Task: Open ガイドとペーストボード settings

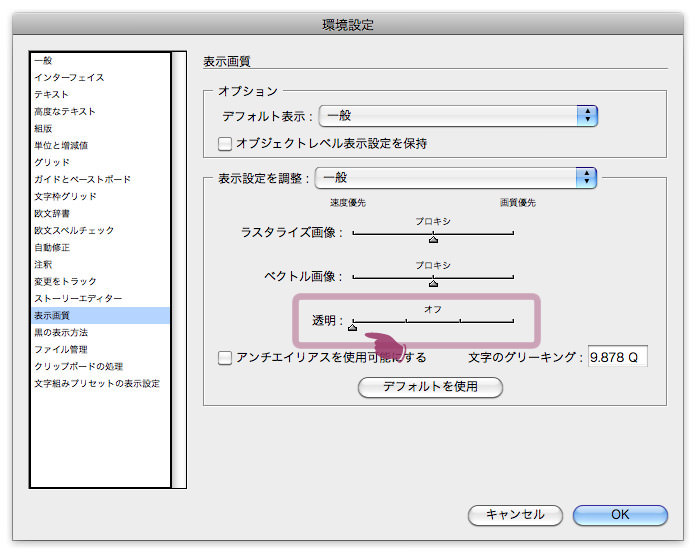Action: 101,179
